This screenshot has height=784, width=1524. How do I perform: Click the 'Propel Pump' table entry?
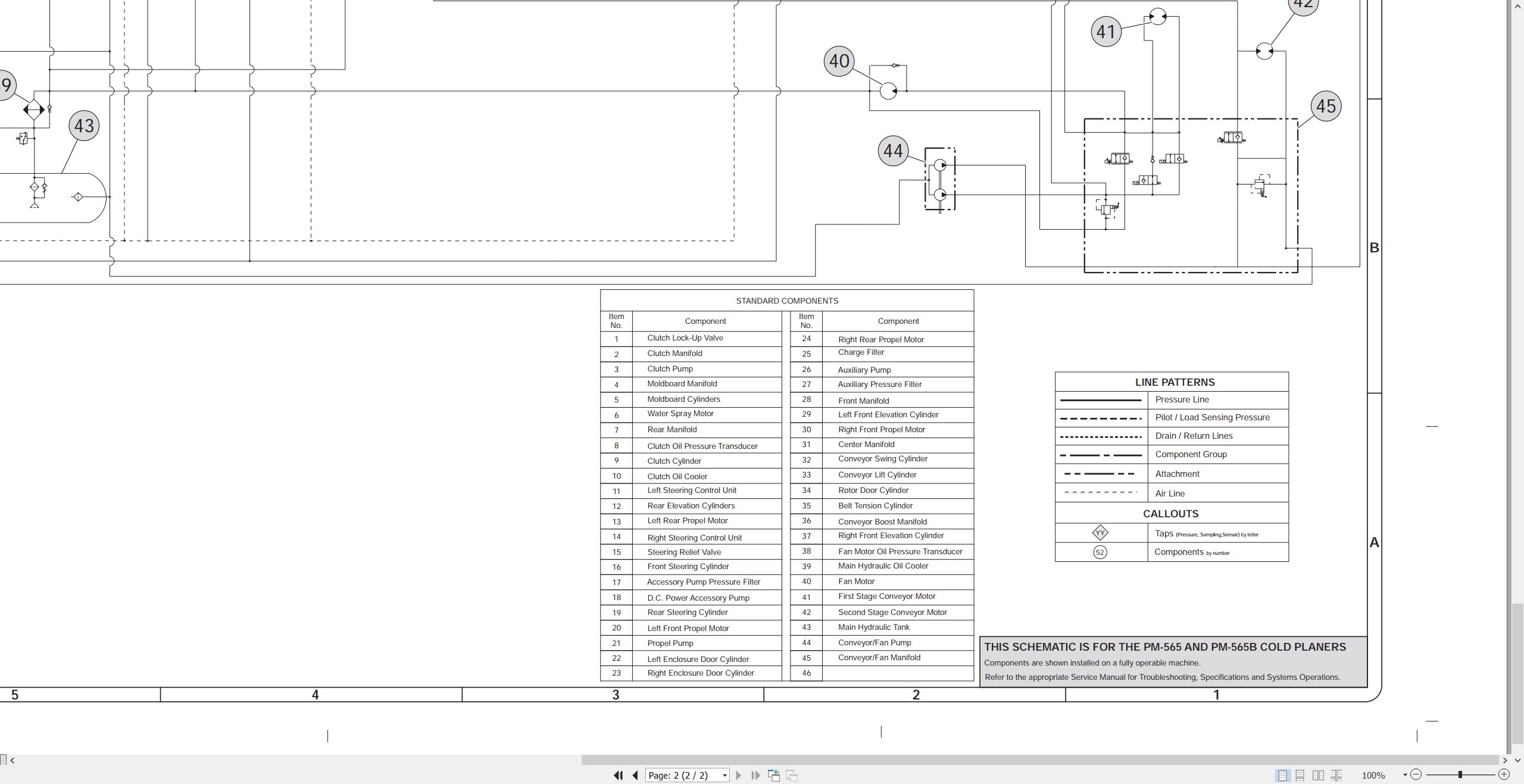670,643
